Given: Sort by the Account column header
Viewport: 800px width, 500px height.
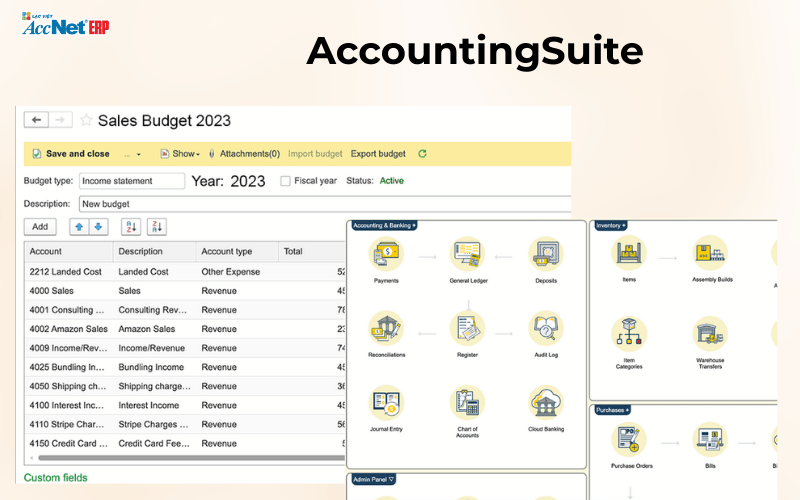Looking at the screenshot, I should pyautogui.click(x=68, y=252).
